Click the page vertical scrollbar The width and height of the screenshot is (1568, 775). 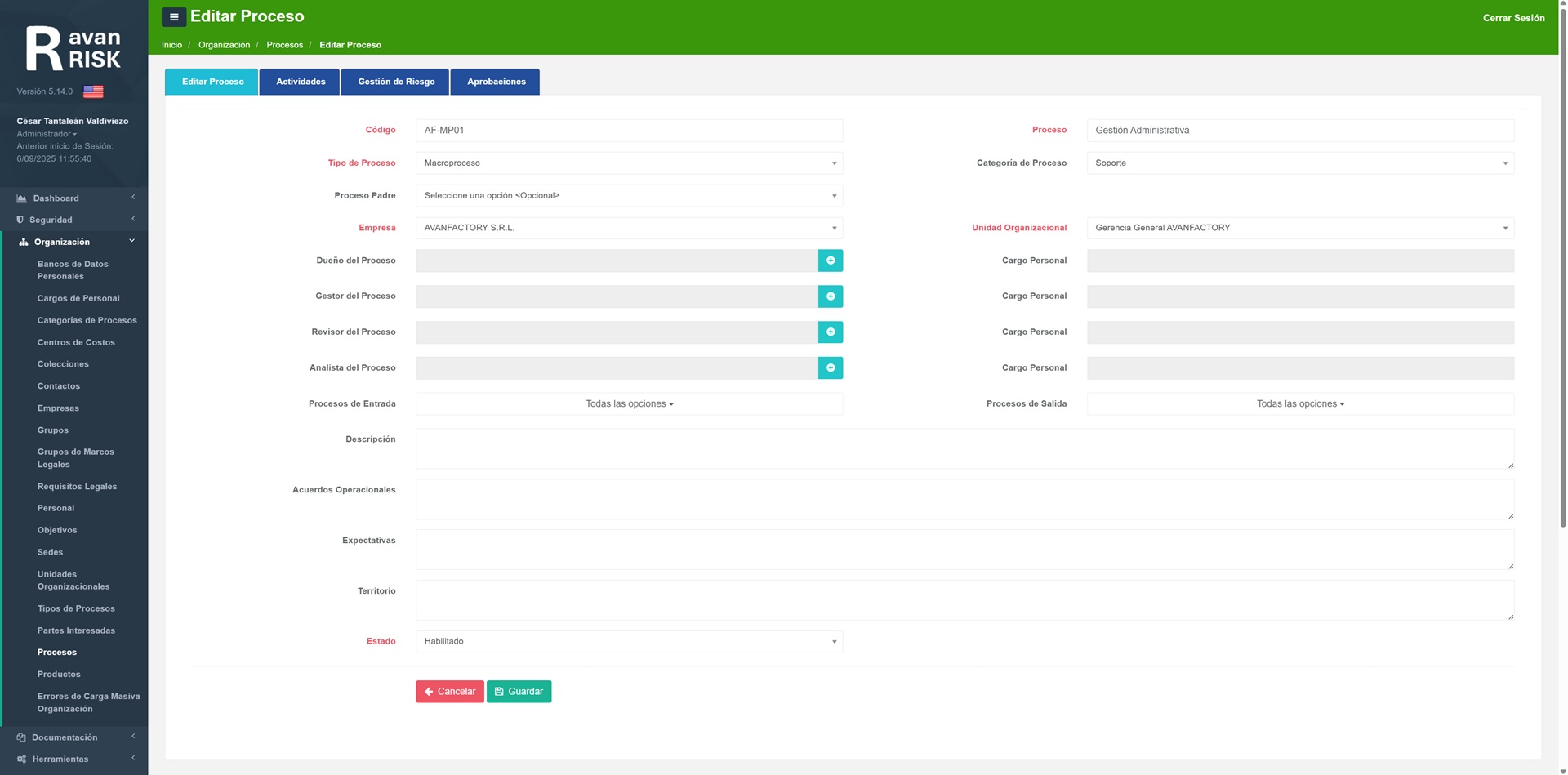1563,269
